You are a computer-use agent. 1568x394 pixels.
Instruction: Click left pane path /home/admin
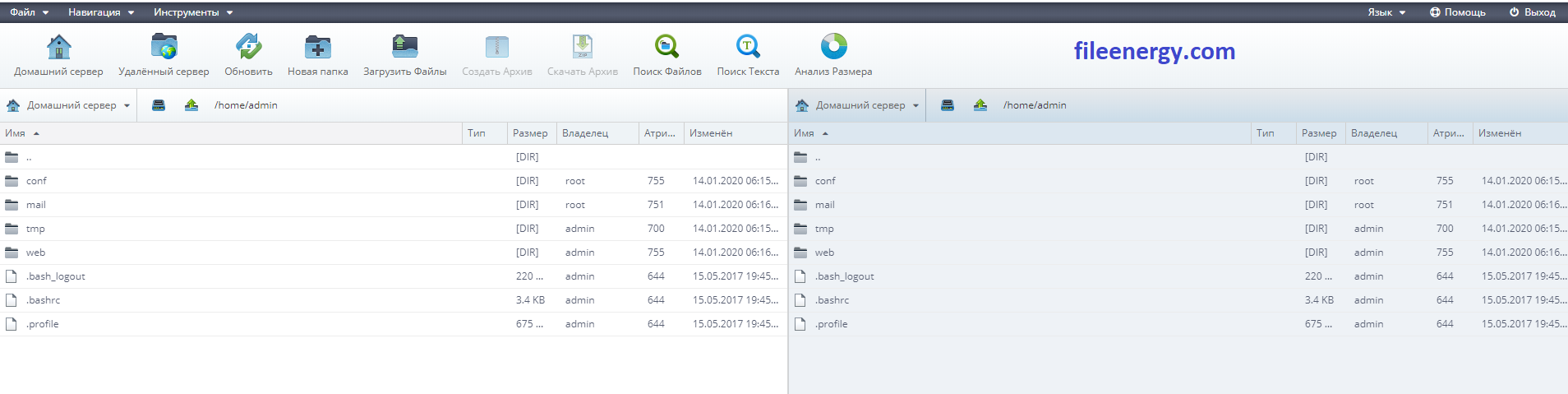click(x=246, y=105)
